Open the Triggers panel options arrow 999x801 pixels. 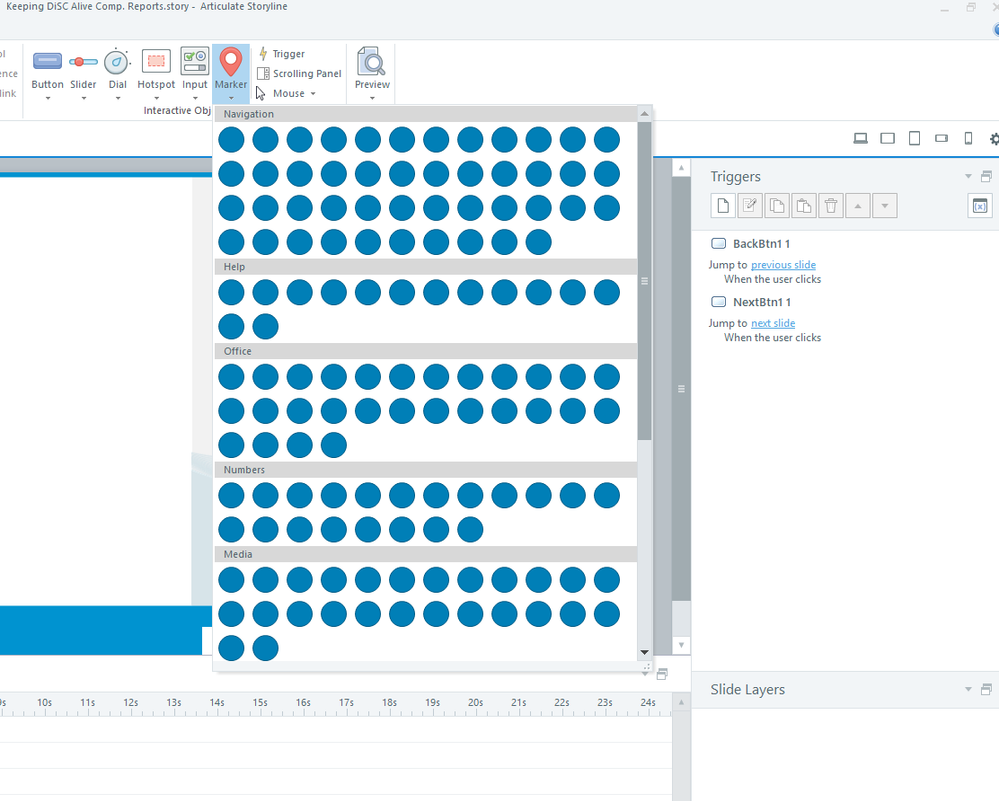(x=968, y=177)
